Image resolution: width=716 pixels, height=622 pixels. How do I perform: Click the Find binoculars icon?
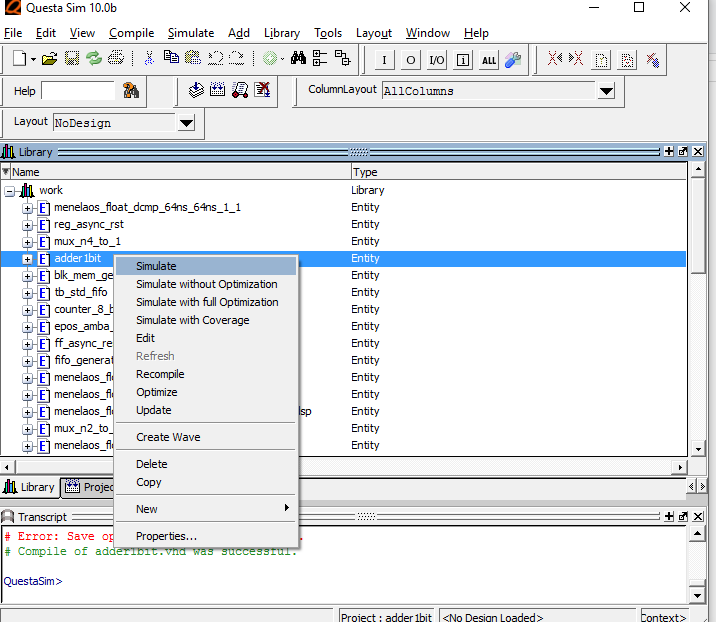pos(298,58)
